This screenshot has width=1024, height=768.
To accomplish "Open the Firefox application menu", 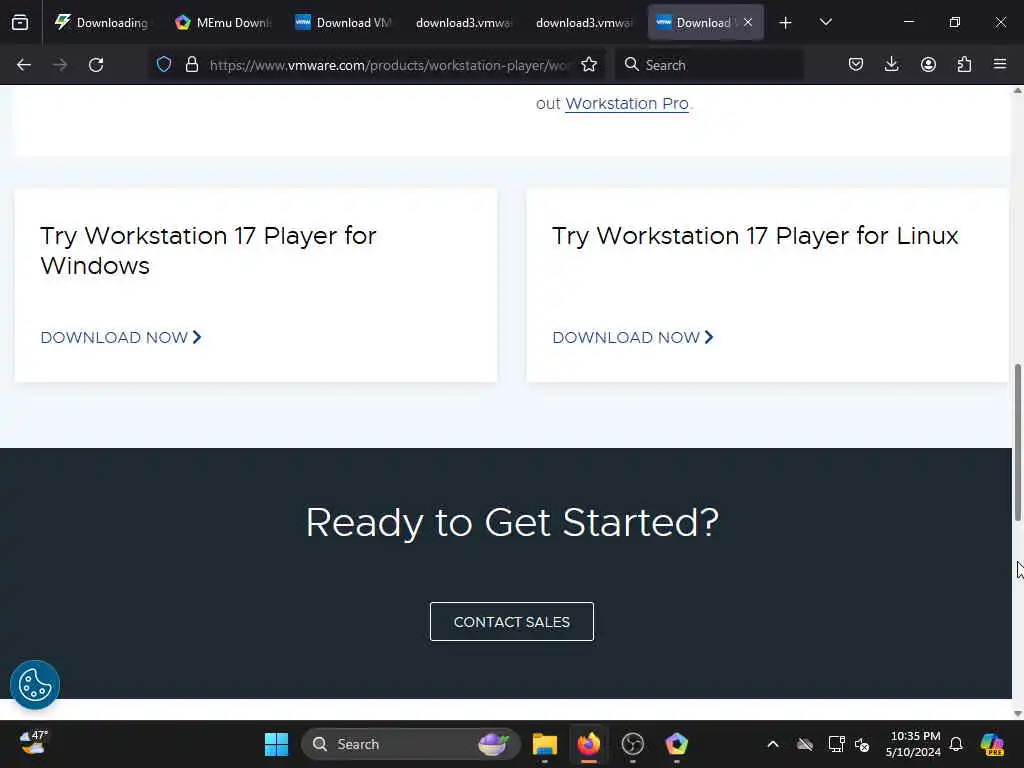I will [x=1000, y=64].
